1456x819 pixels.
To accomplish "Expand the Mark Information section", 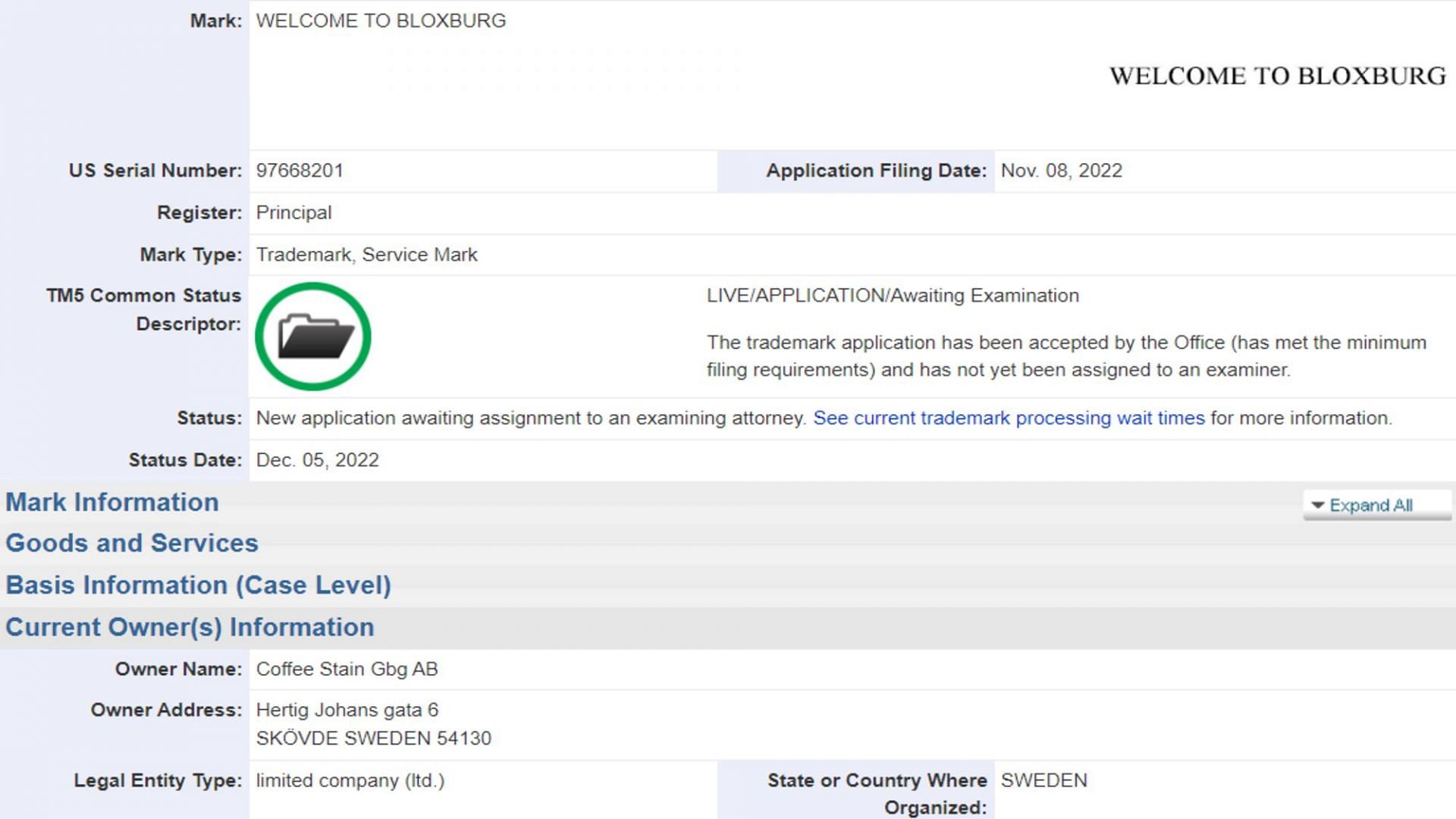I will (112, 502).
